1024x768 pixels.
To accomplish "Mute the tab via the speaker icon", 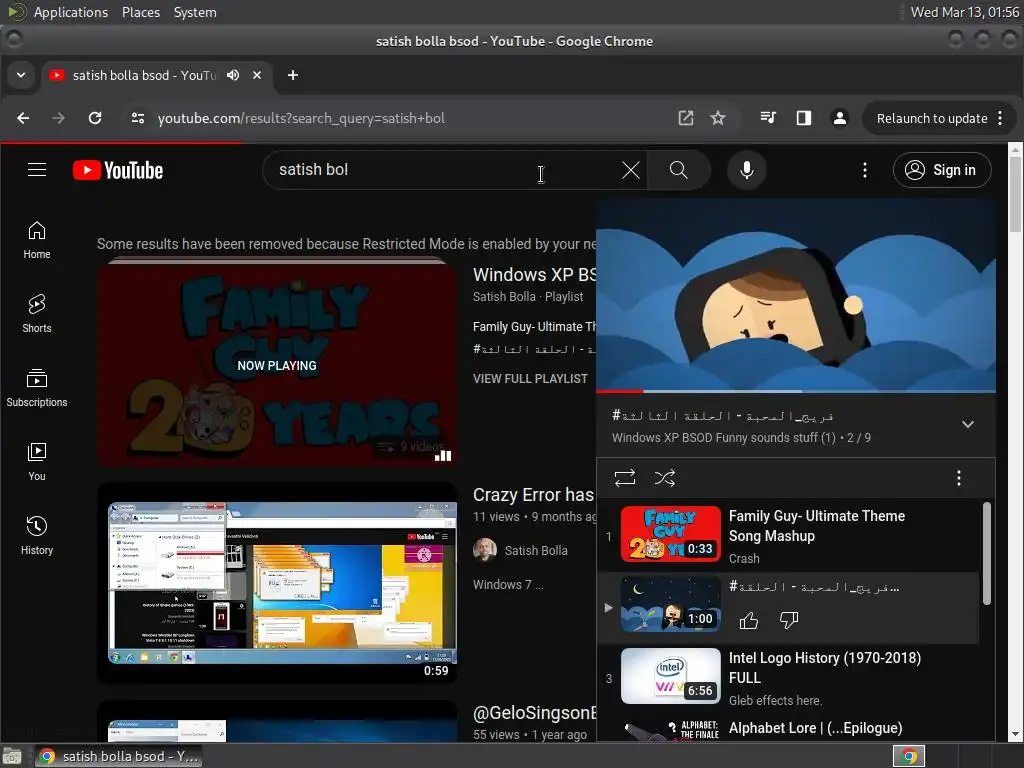I will click(x=233, y=75).
